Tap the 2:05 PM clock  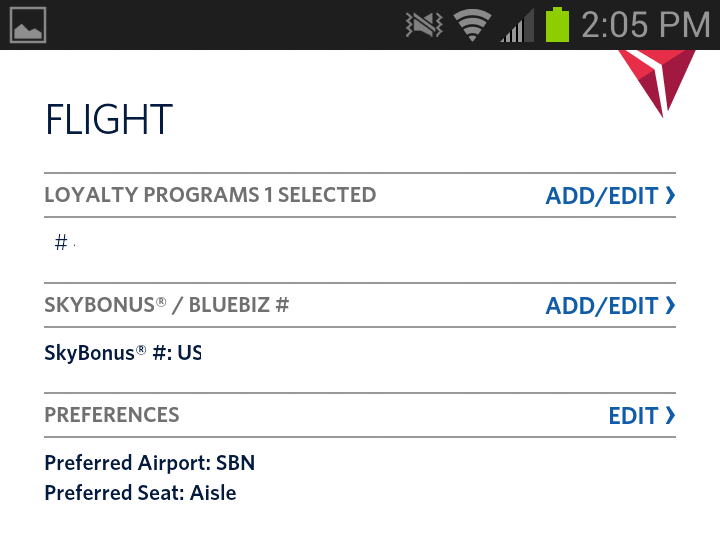tap(645, 25)
